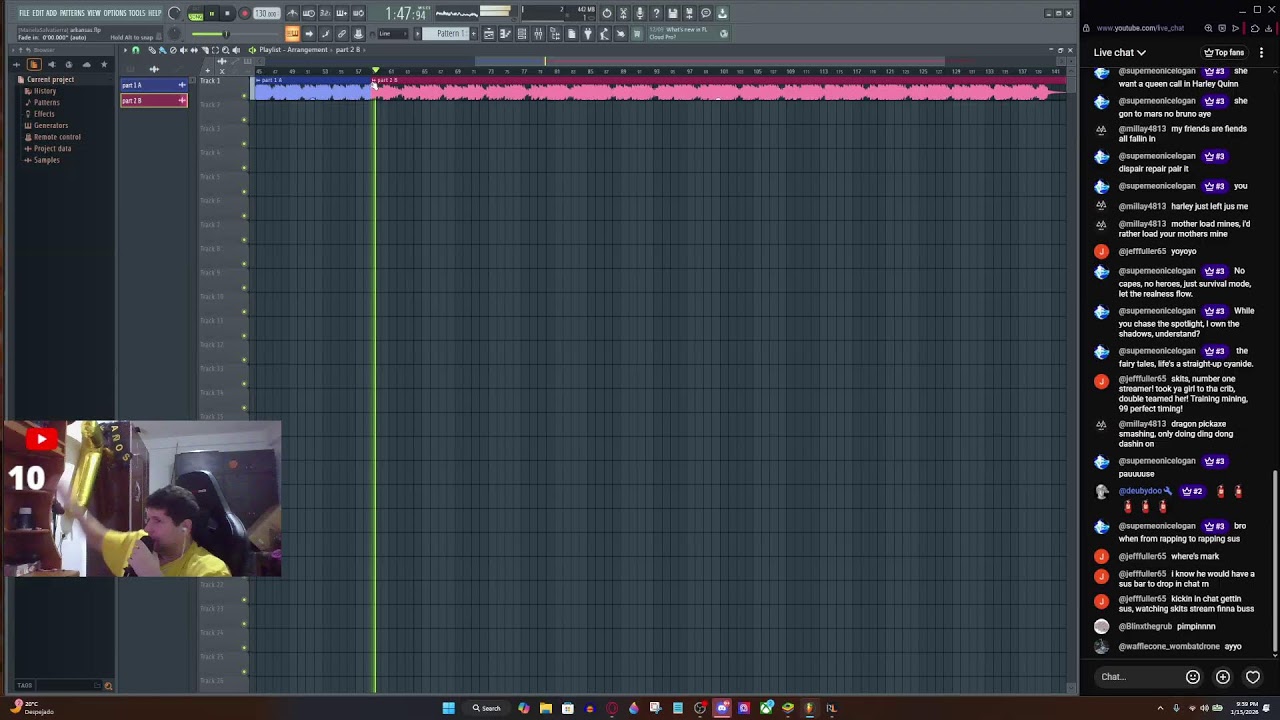Open the TOOLS menu
1280x720 pixels.
pos(137,13)
